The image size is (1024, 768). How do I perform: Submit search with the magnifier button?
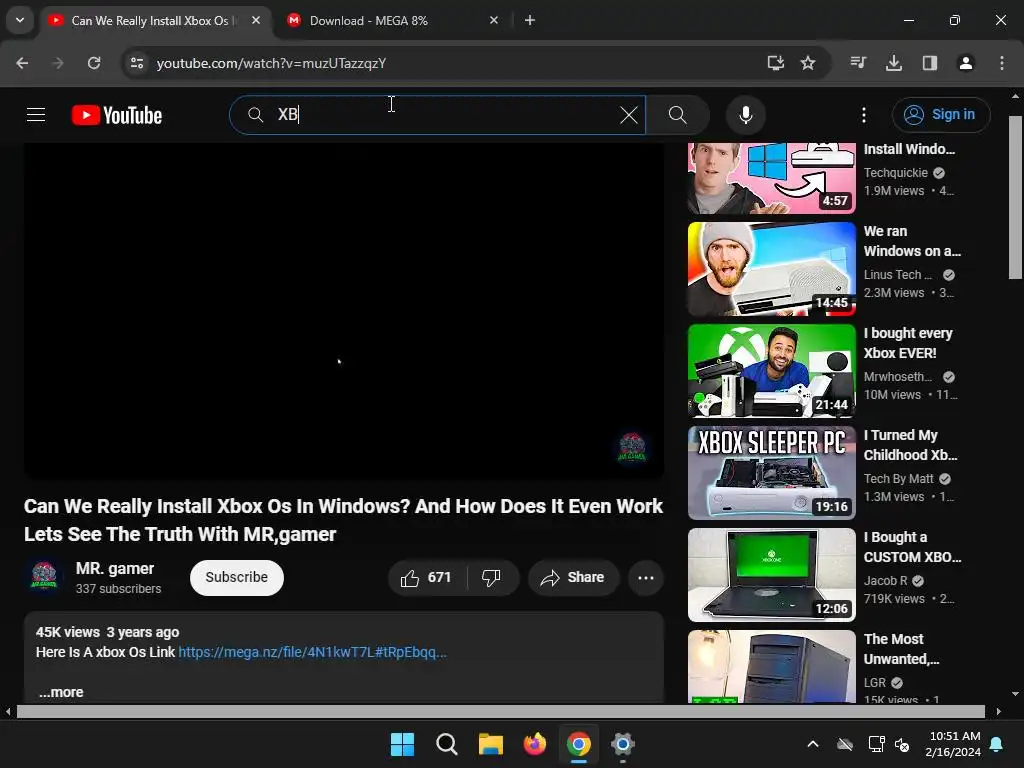[x=678, y=115]
